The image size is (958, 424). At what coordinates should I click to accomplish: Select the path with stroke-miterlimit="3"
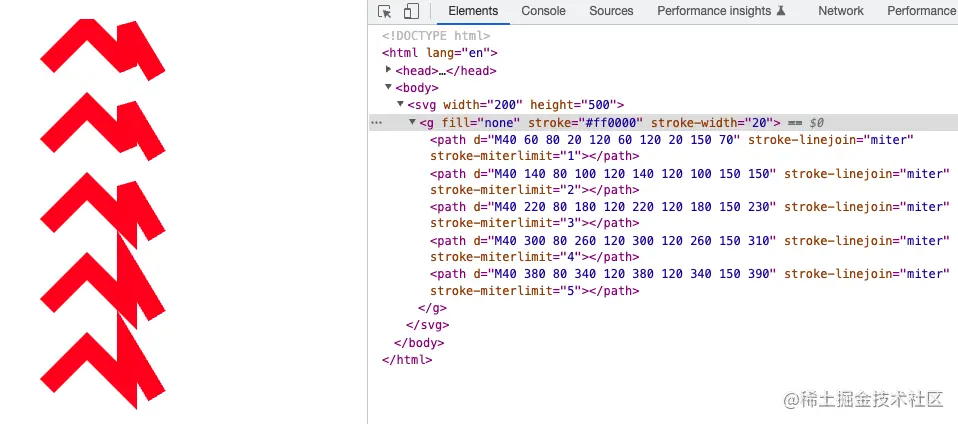[x=690, y=214]
